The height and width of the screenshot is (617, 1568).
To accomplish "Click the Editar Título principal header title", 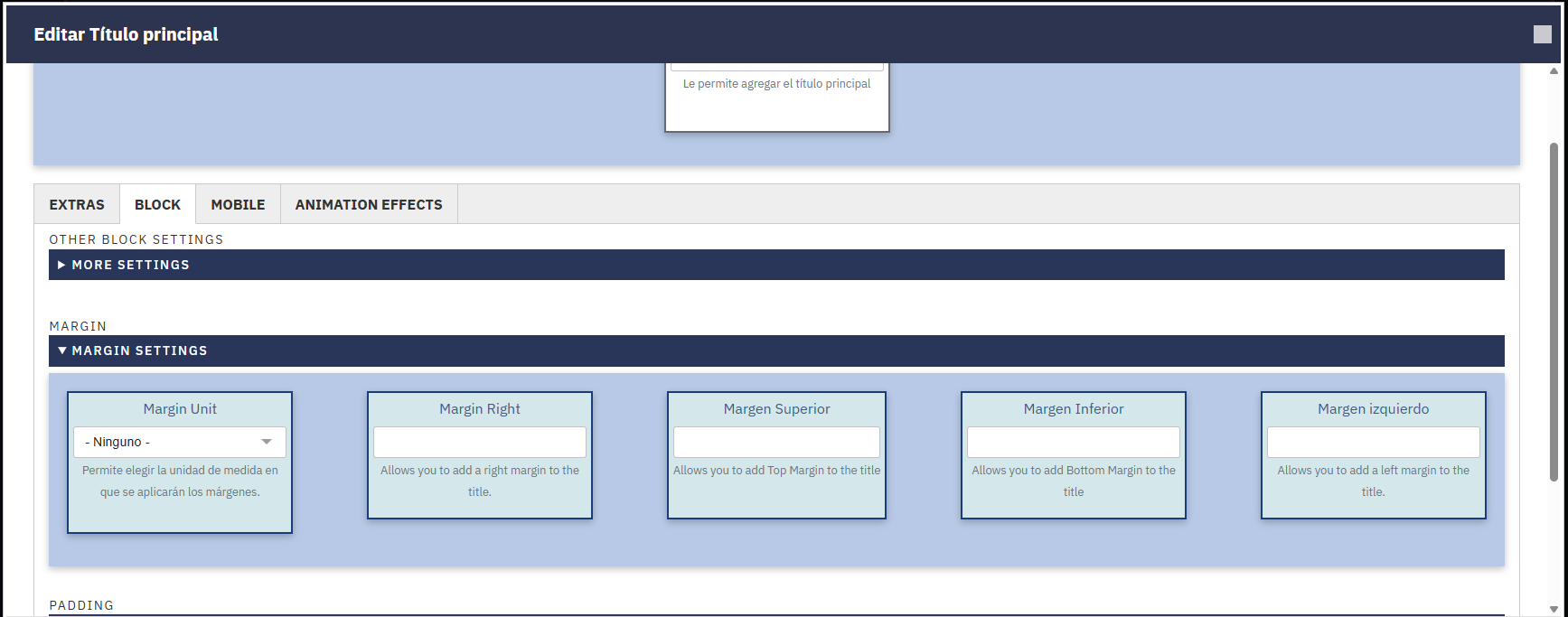I will click(x=126, y=34).
